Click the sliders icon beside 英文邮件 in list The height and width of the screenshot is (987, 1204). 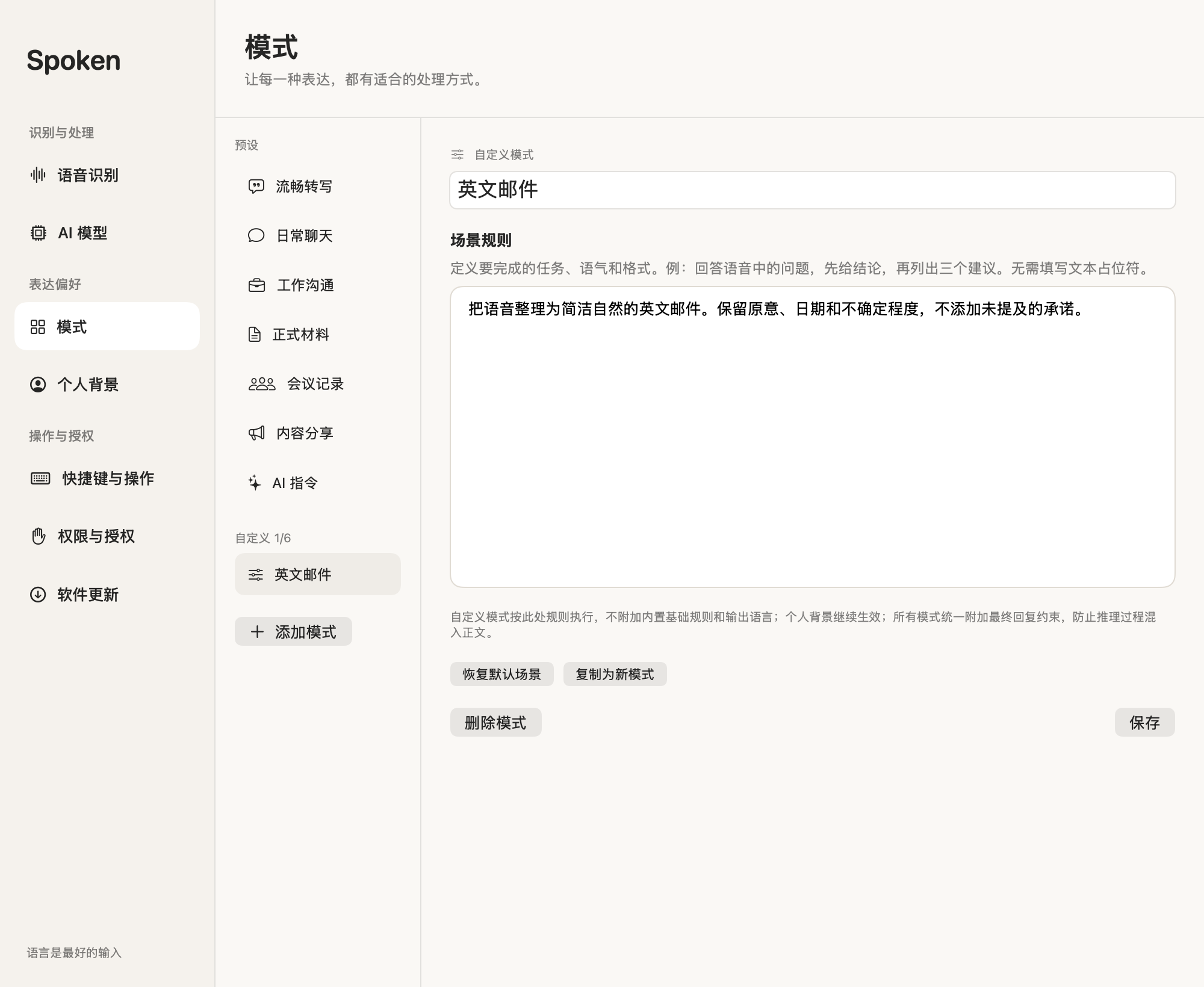click(x=256, y=575)
